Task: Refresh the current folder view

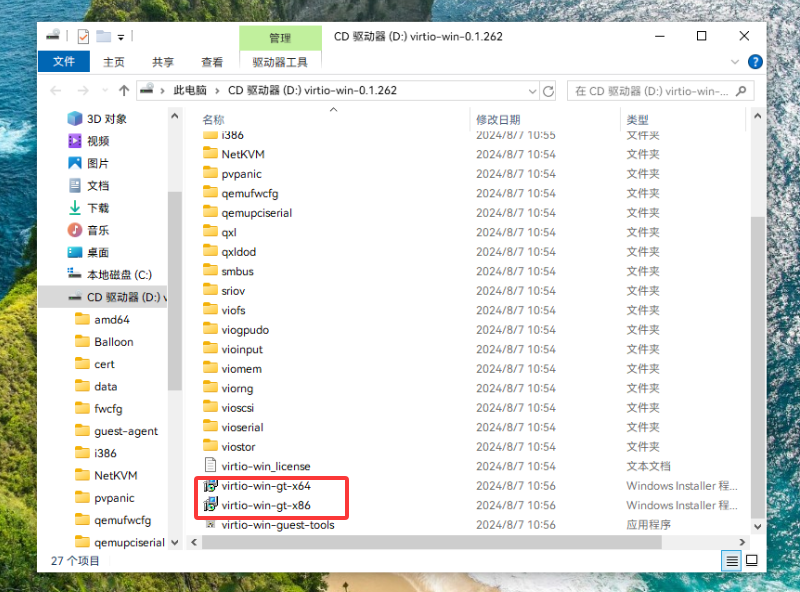Action: click(548, 91)
